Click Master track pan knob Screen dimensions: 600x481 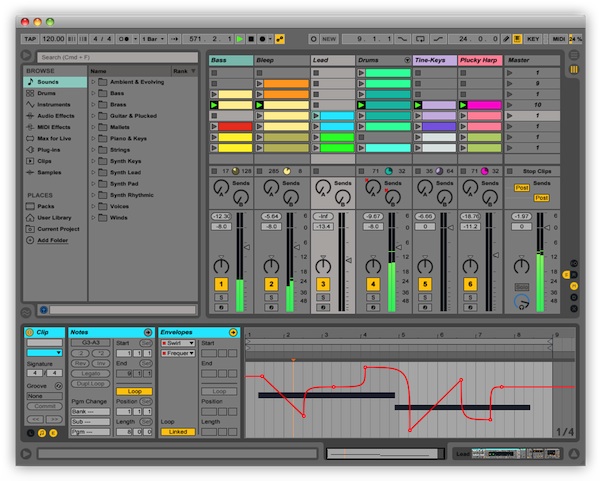tap(521, 265)
